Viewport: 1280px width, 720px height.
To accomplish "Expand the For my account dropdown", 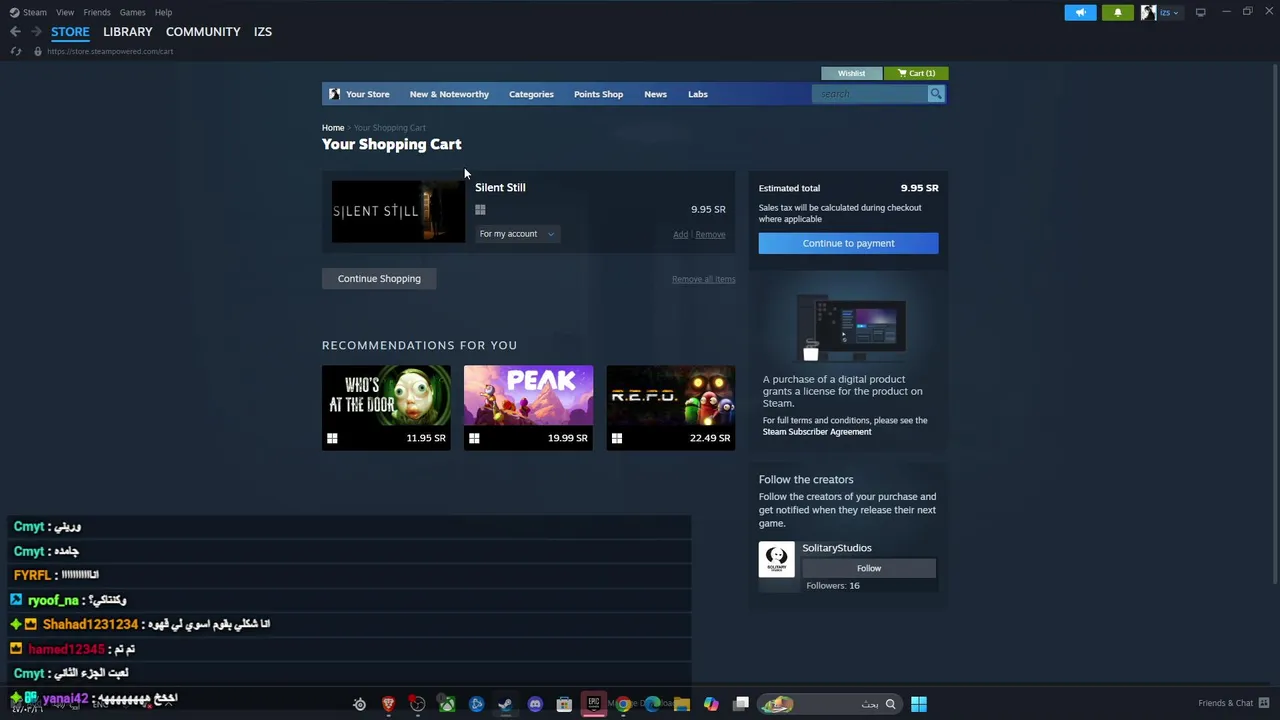I will pyautogui.click(x=516, y=234).
